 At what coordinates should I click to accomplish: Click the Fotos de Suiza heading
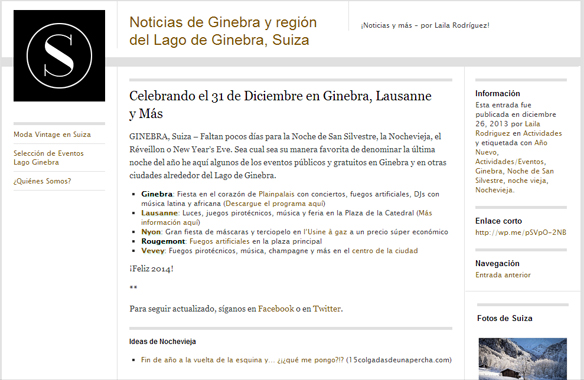[505, 318]
